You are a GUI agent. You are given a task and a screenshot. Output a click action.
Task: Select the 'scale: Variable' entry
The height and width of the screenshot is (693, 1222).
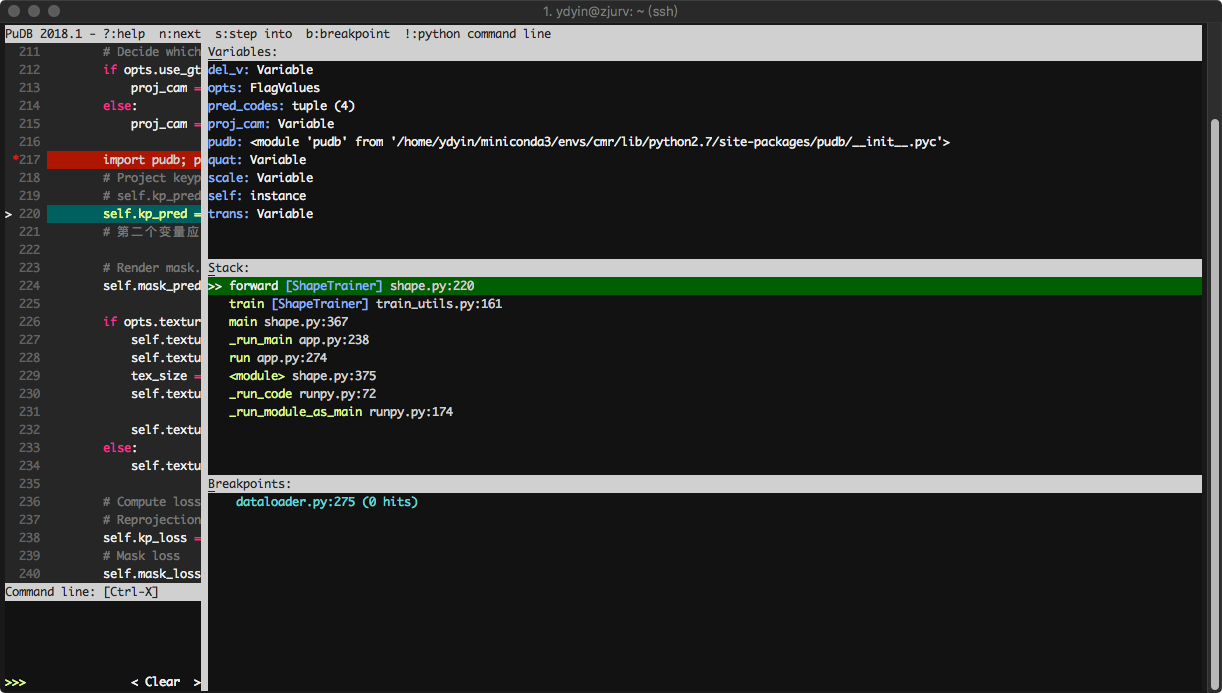click(x=260, y=178)
